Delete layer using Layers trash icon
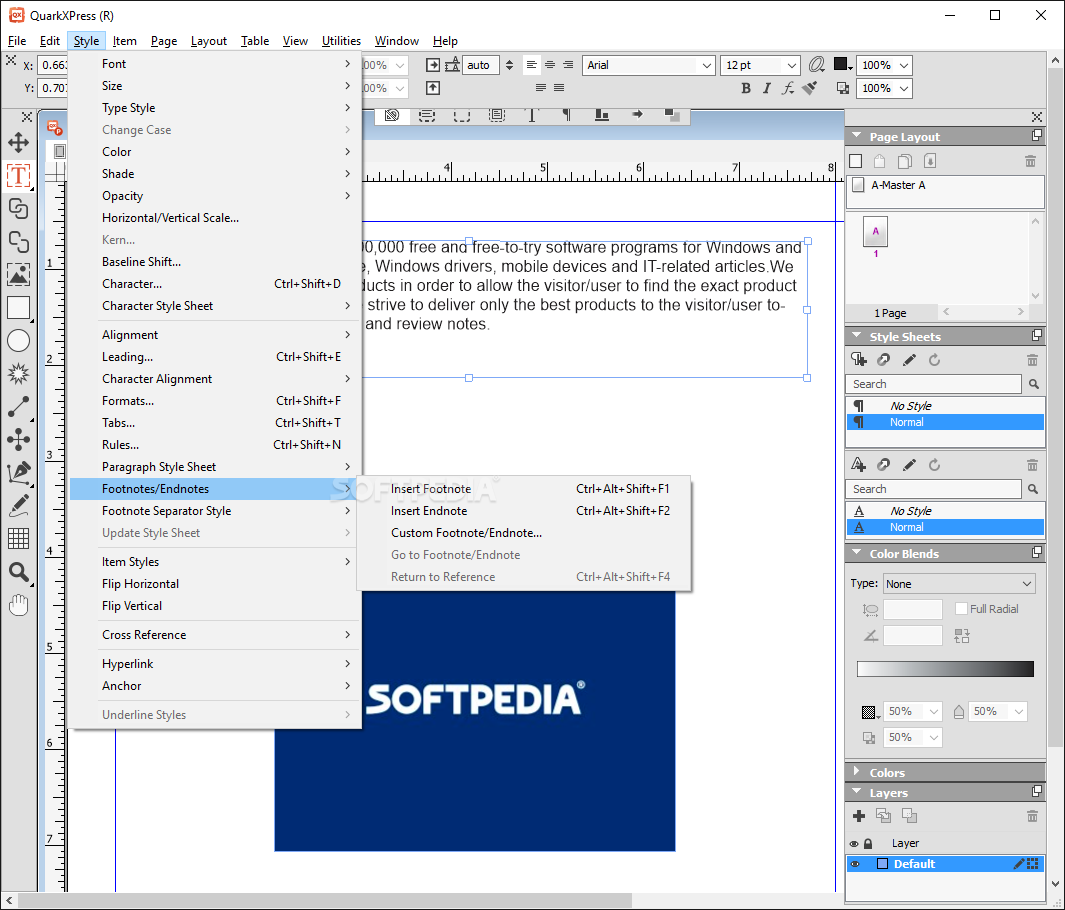 point(1032,816)
